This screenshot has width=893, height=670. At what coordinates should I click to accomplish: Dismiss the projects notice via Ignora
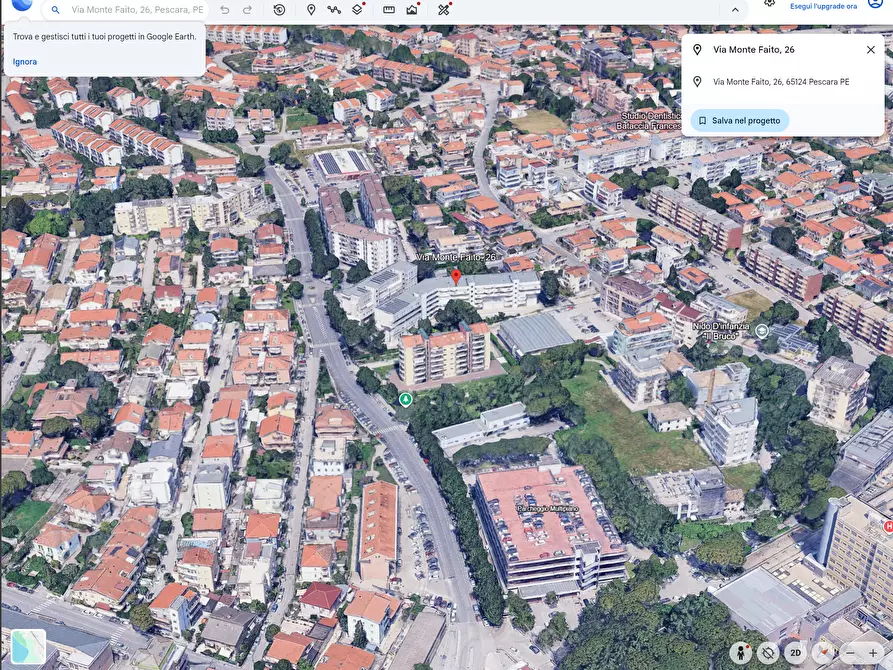coord(22,61)
